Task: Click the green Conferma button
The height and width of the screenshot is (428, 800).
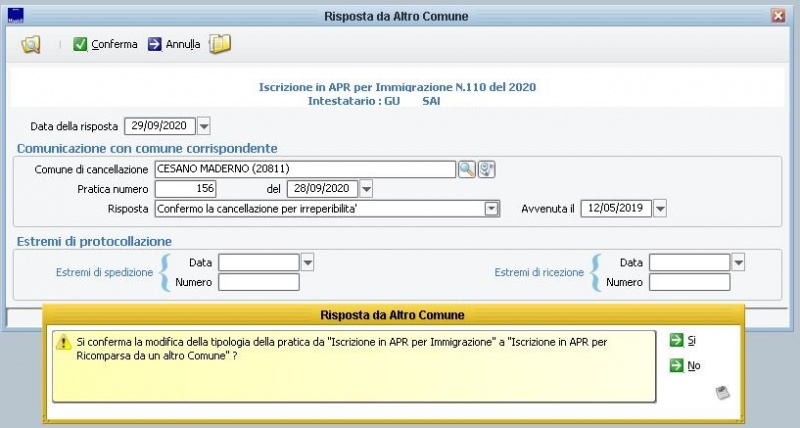Action: coord(105,44)
